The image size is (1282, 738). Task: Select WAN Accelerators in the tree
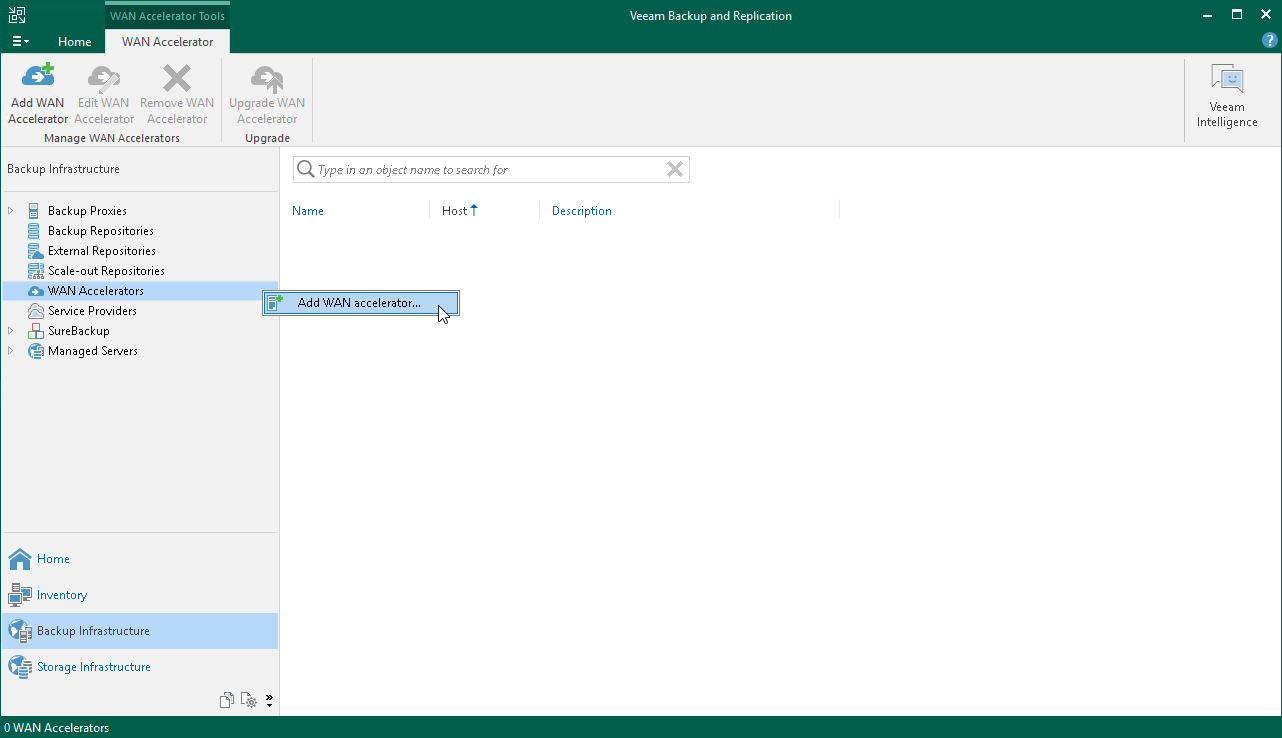point(96,291)
